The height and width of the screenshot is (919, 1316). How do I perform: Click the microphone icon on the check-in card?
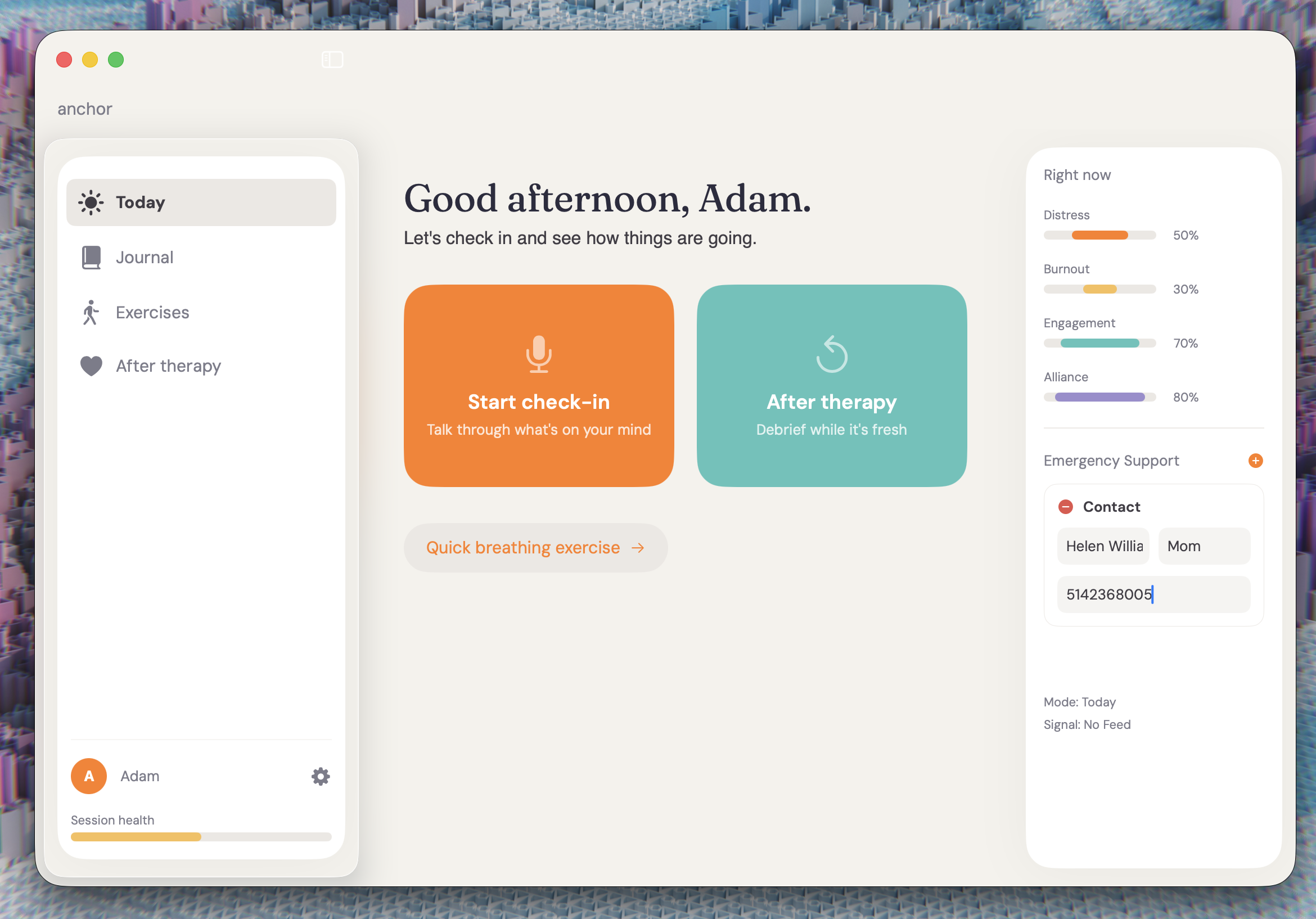coord(538,354)
